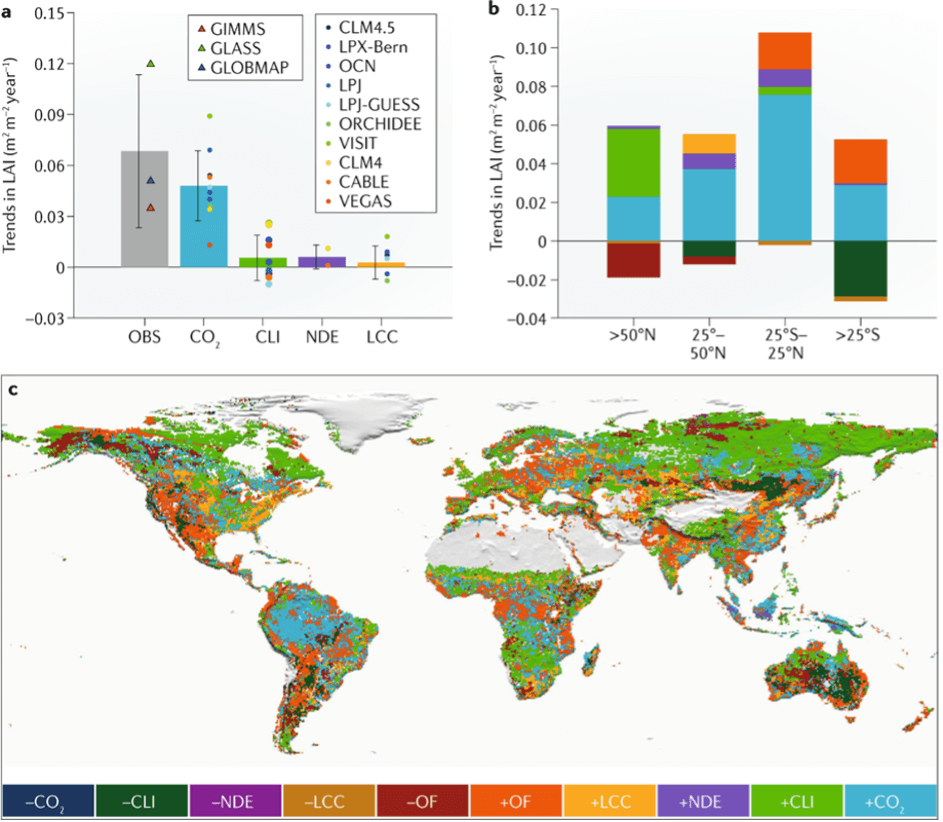Pick the dark green −CLI color swatch

142,800
